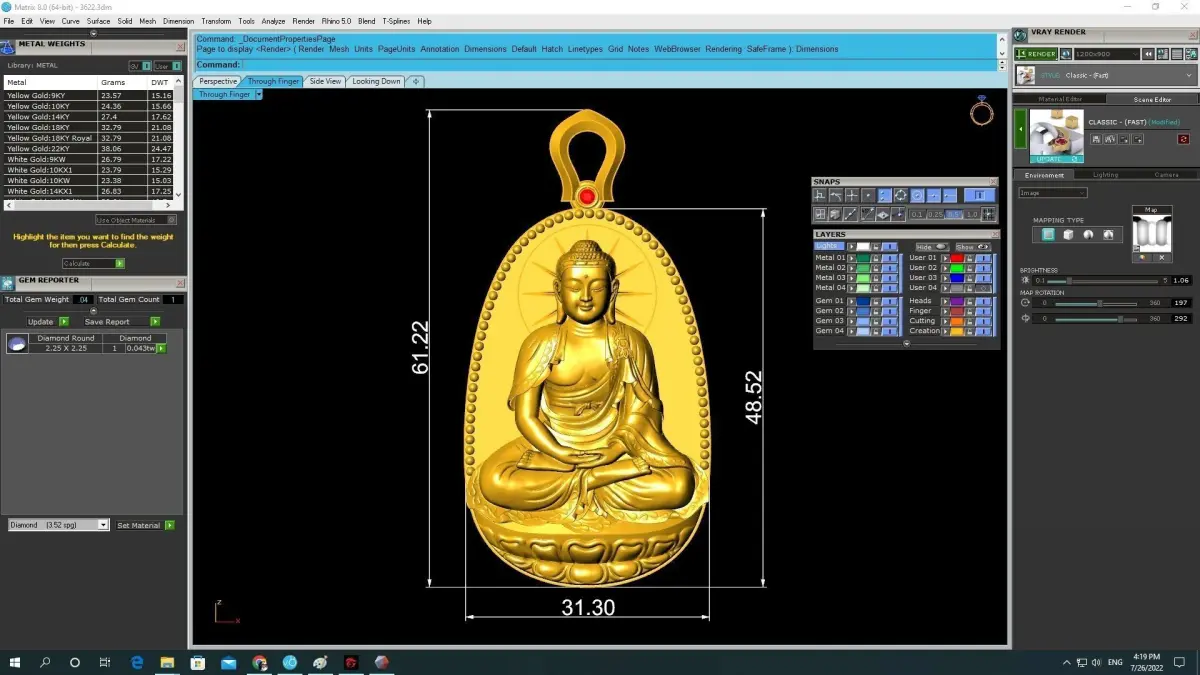The width and height of the screenshot is (1200, 675).
Task: Click the Save Report green arrow
Action: (x=155, y=322)
